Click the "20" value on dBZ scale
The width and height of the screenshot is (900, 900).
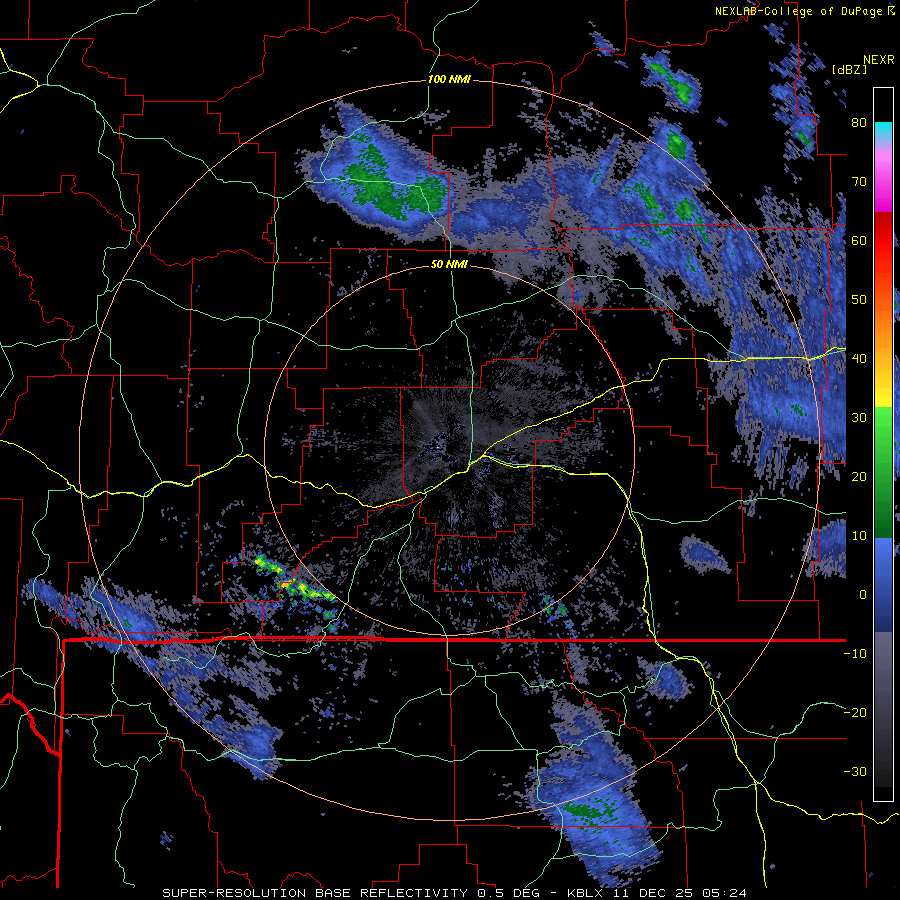pyautogui.click(x=859, y=476)
